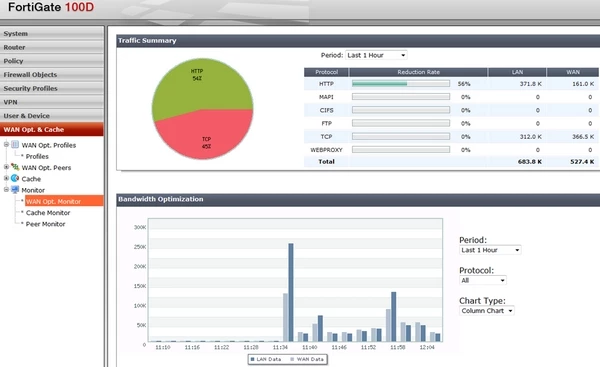Click the WAN Opt. Peers icon
This screenshot has height=367, width=600.
pyautogui.click(x=15, y=167)
